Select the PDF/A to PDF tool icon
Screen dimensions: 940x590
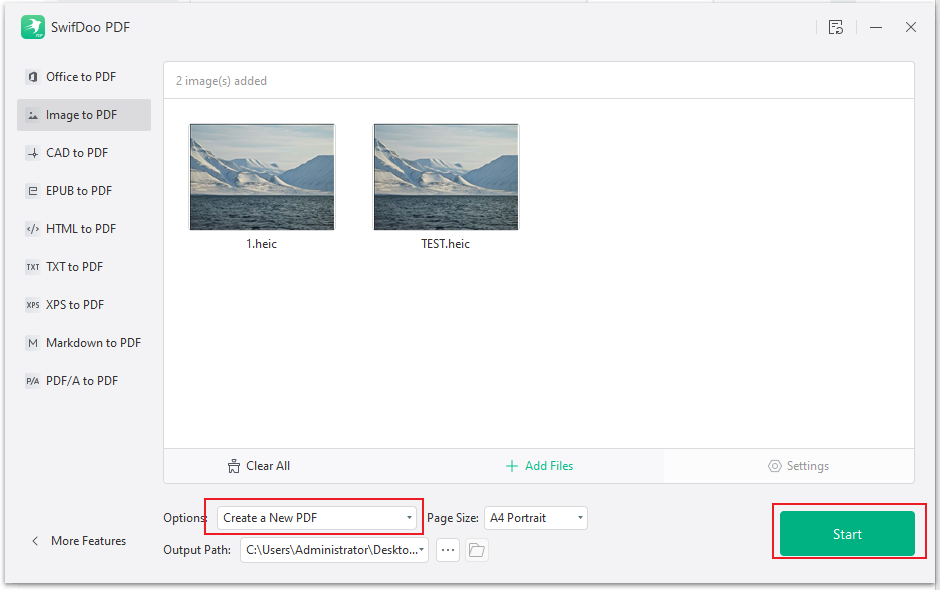31,380
